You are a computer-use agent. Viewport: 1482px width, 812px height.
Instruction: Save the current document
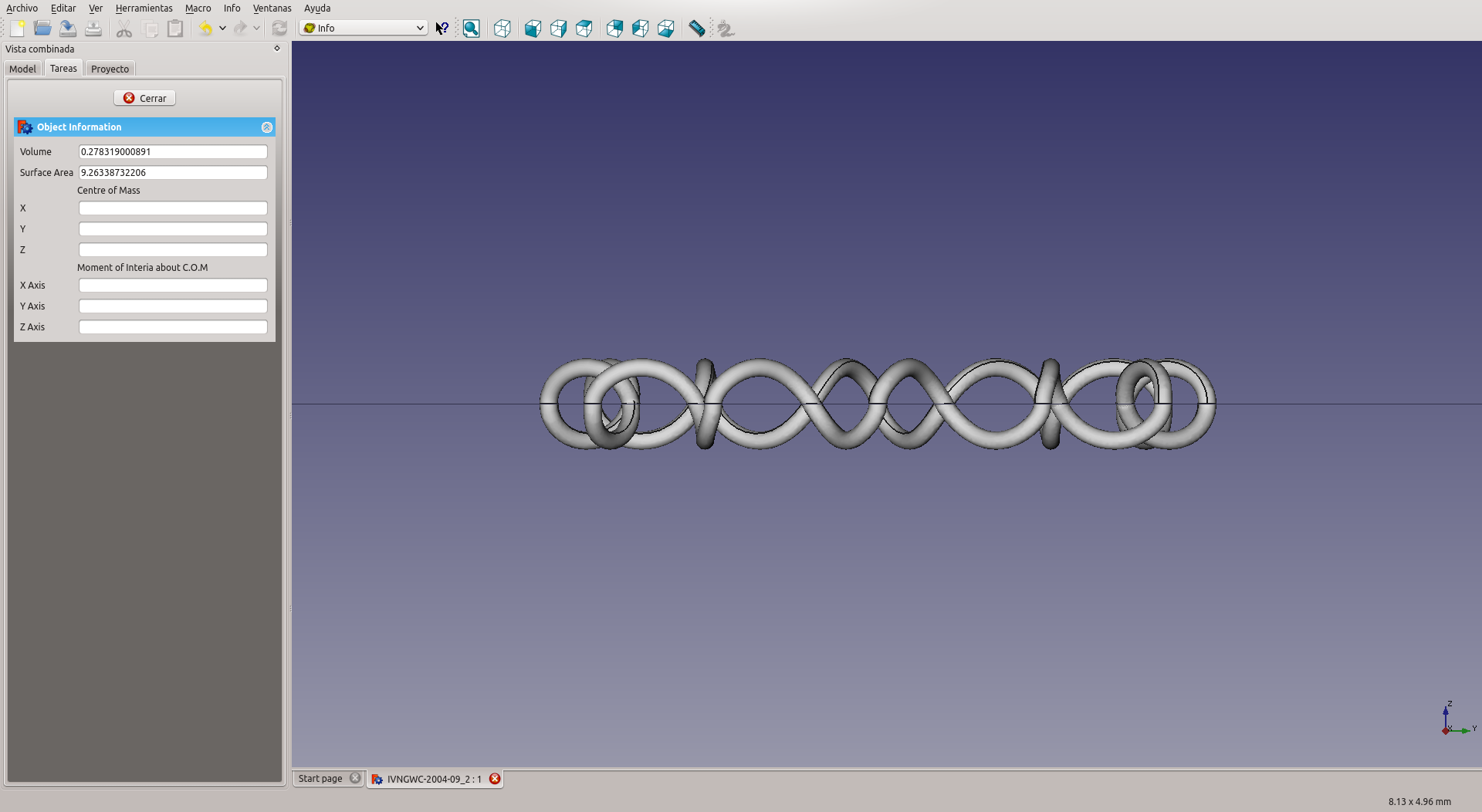pos(68,29)
